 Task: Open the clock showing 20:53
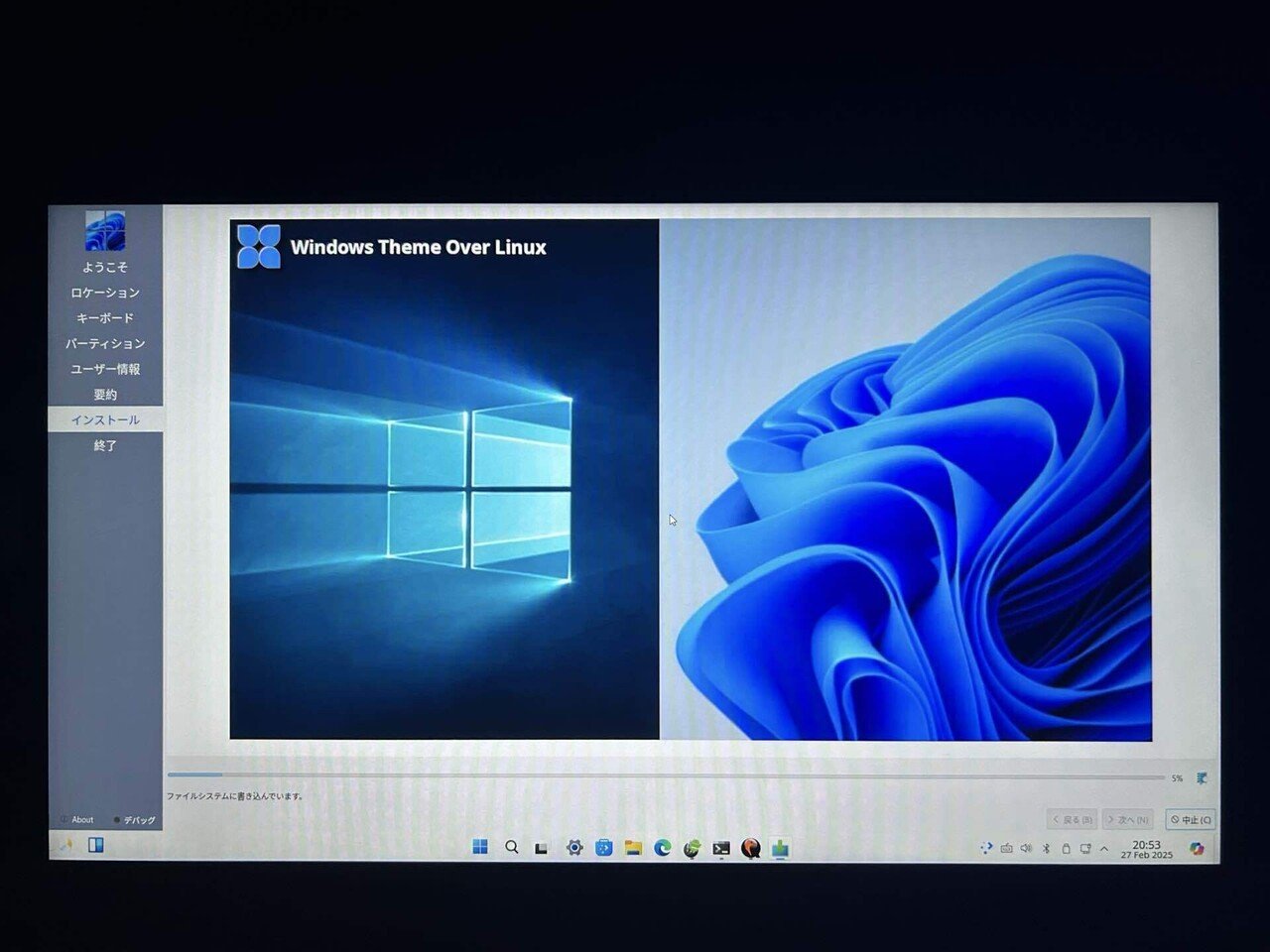[x=1147, y=849]
